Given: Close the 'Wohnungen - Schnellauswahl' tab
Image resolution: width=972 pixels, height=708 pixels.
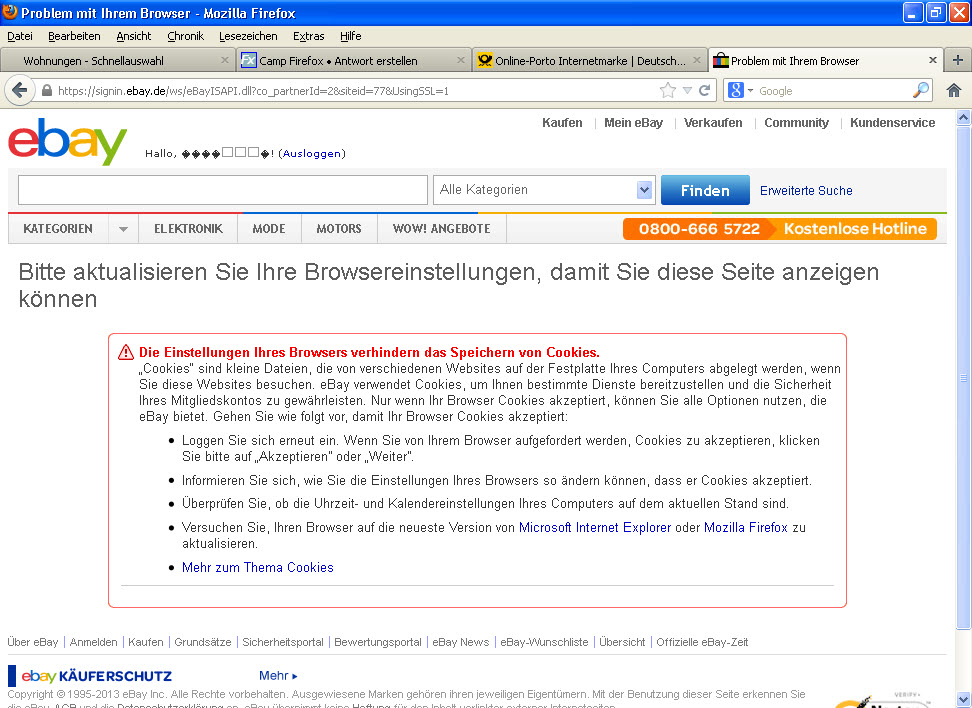Looking at the screenshot, I should pyautogui.click(x=224, y=60).
